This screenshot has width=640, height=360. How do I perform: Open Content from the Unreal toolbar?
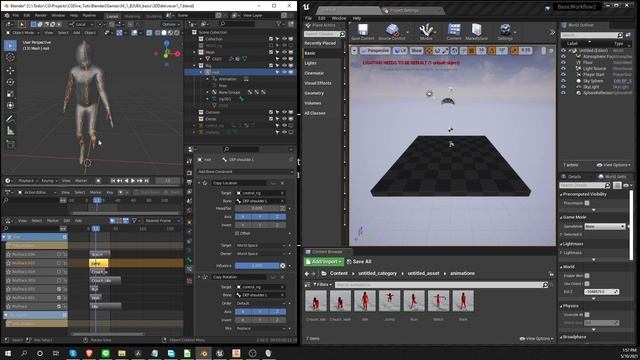(x=453, y=32)
